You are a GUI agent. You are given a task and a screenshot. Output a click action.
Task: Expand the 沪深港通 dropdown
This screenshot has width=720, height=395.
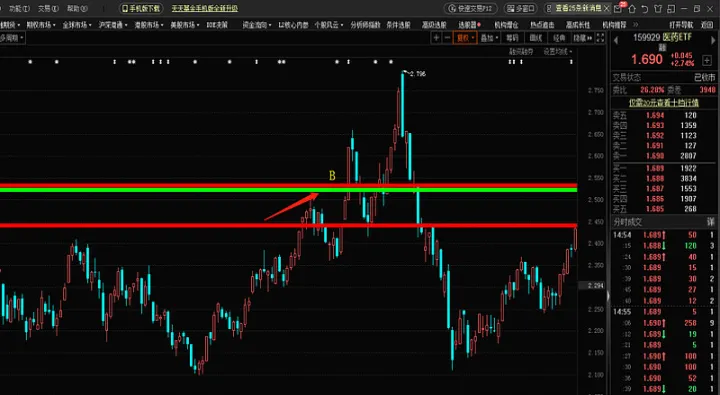112,25
